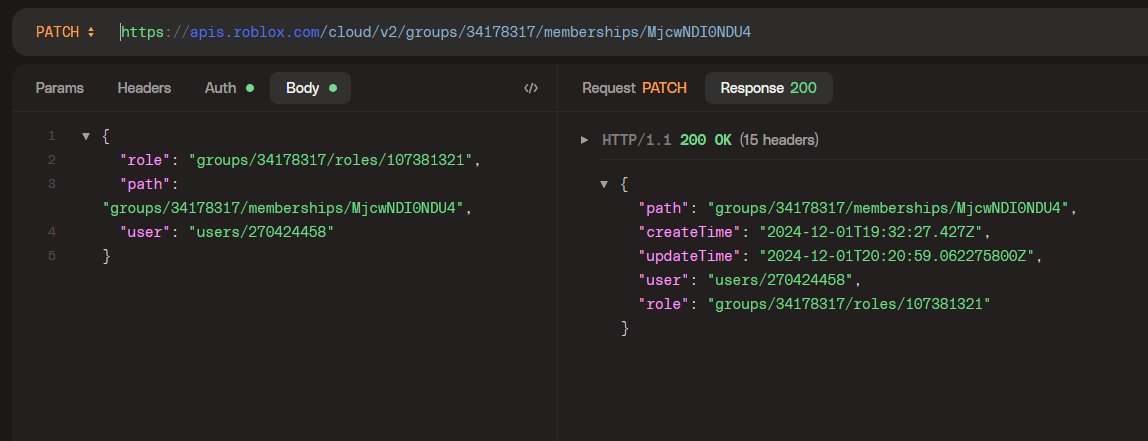
Task: Click the code snippet icon
Action: 531,88
